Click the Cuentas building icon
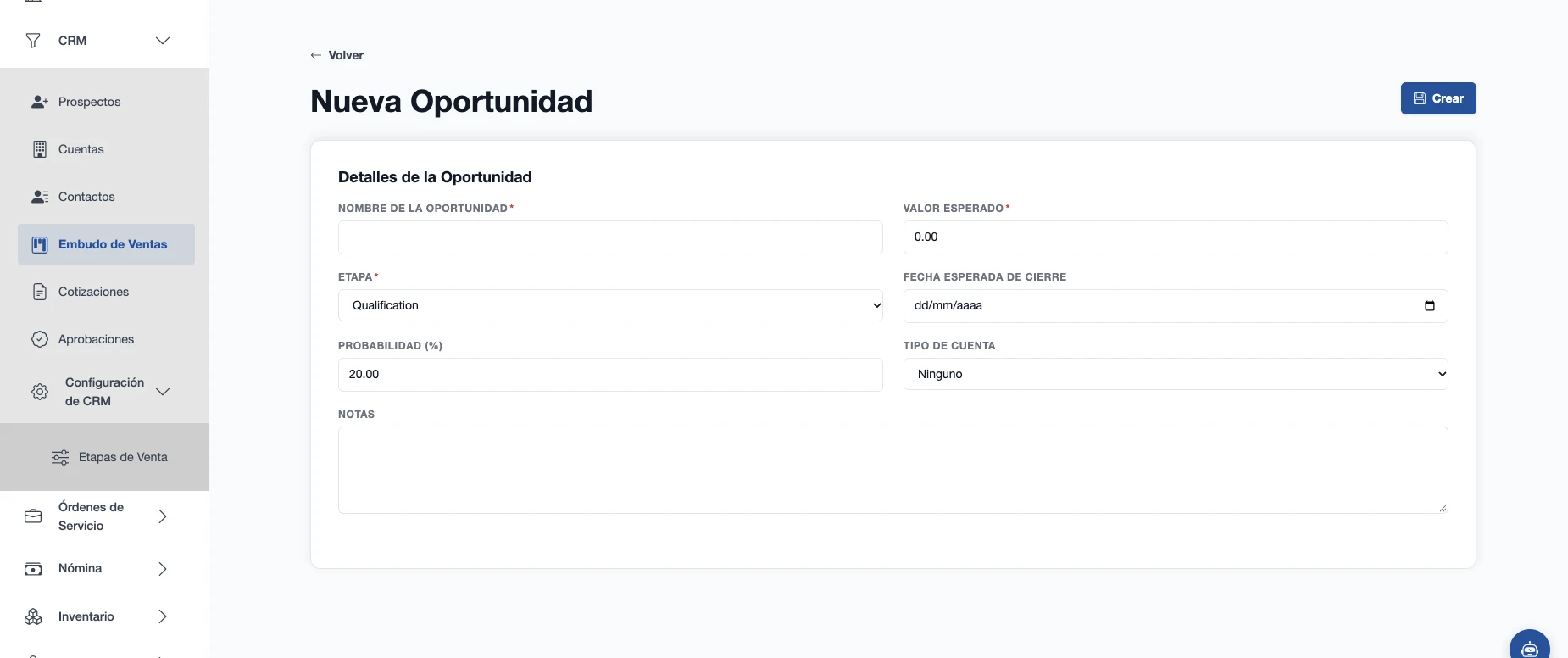This screenshot has width=1568, height=658. pyautogui.click(x=40, y=149)
